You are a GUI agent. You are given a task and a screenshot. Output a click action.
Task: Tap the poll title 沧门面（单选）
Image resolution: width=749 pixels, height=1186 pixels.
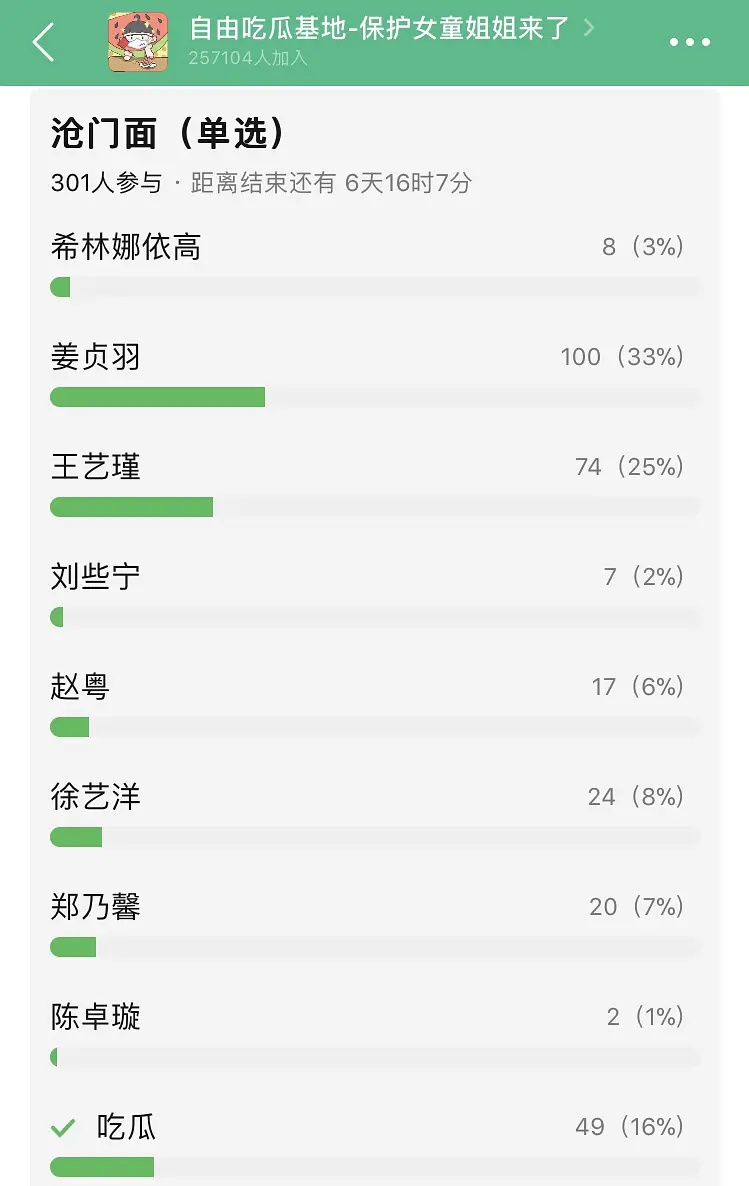[x=168, y=133]
